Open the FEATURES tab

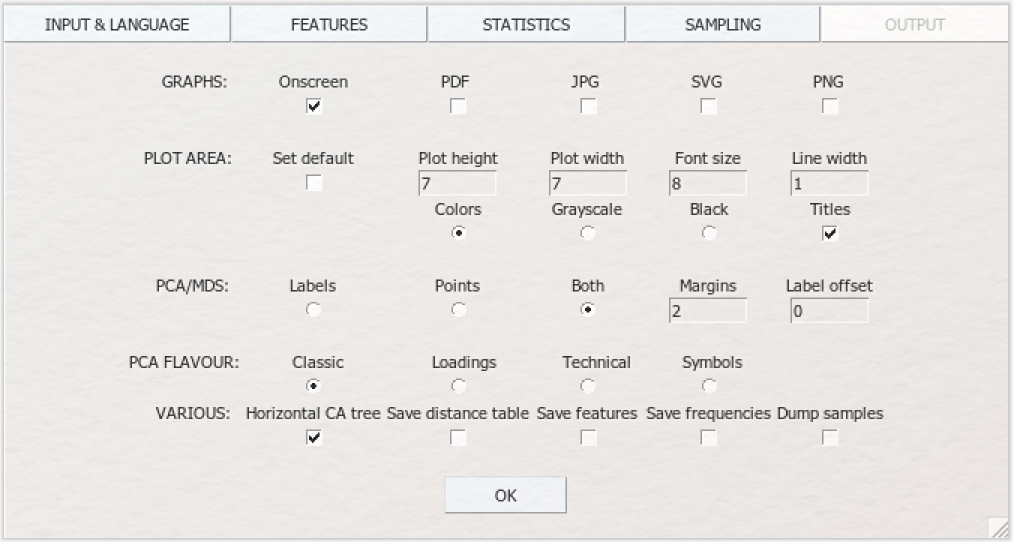pyautogui.click(x=329, y=25)
